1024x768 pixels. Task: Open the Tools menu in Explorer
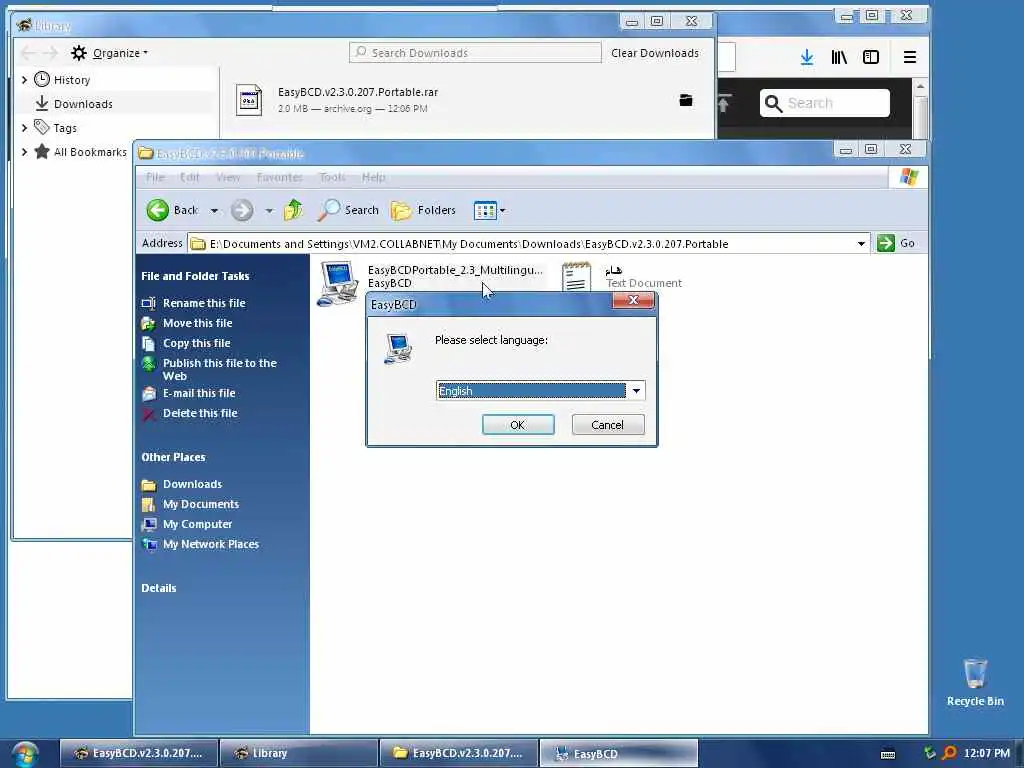coord(332,177)
